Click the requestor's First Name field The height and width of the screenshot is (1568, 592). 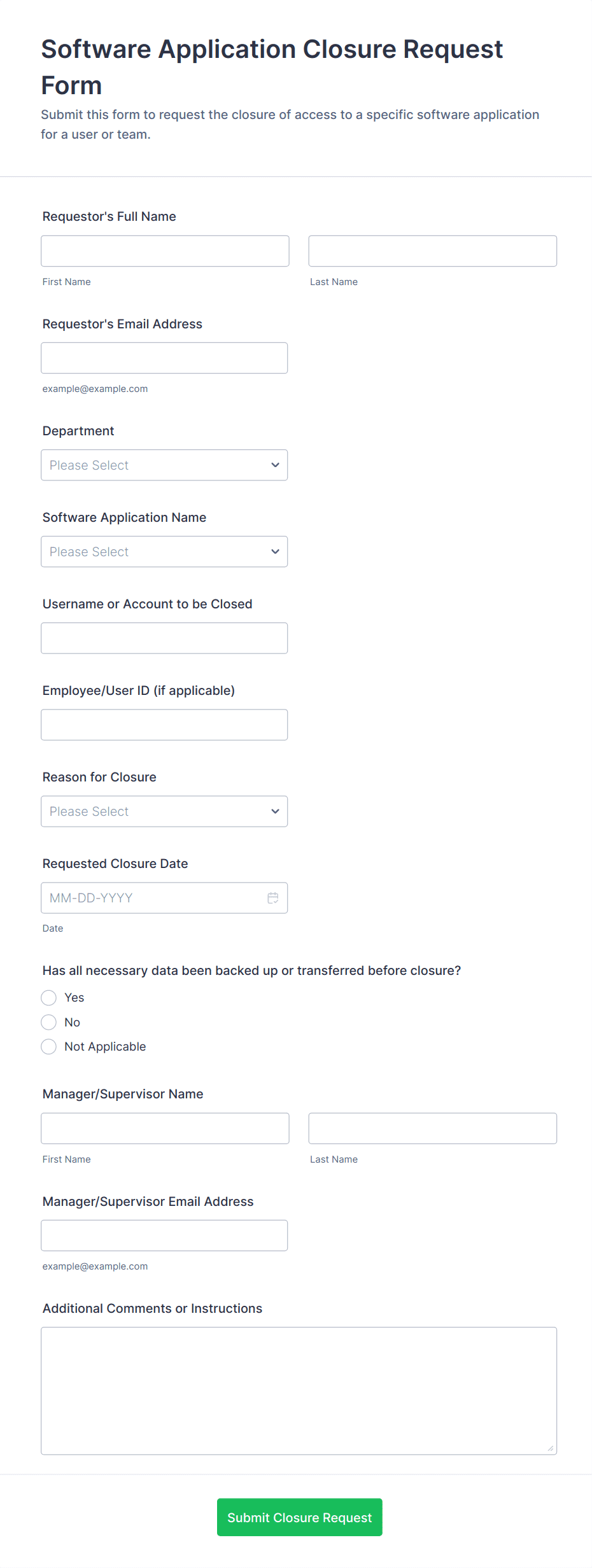coord(165,251)
